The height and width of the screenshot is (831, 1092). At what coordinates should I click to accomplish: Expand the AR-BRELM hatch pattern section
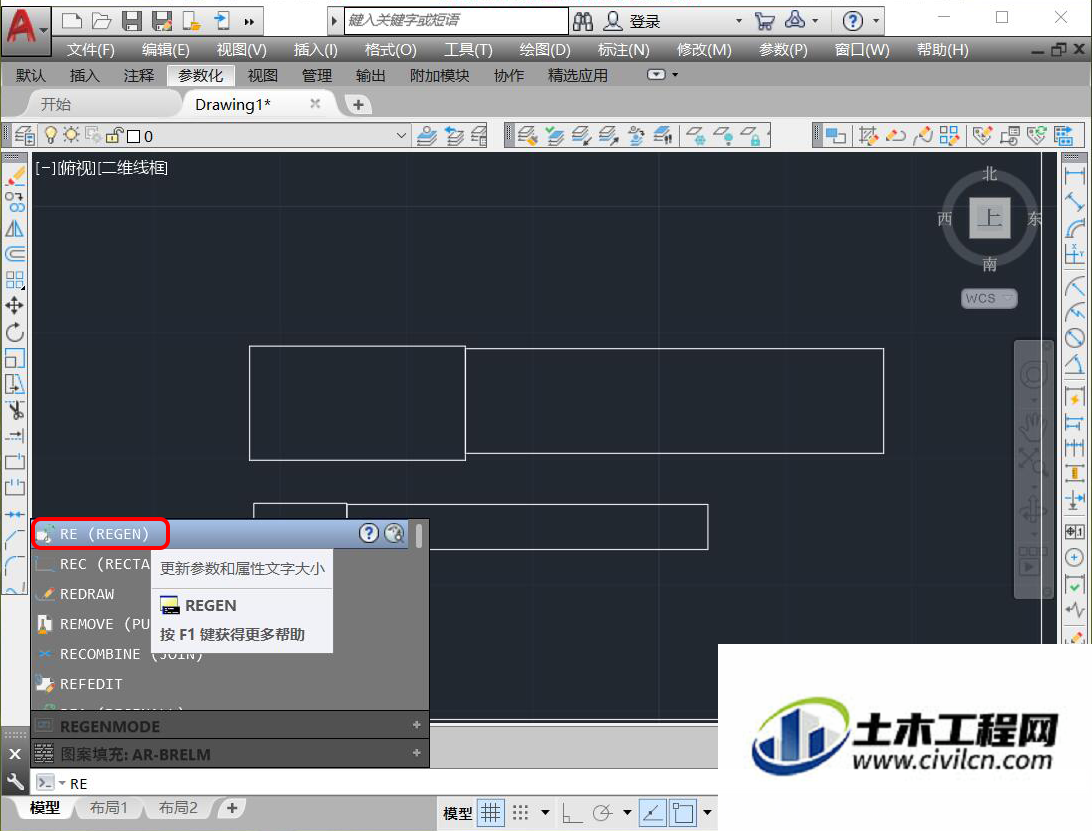coord(416,753)
